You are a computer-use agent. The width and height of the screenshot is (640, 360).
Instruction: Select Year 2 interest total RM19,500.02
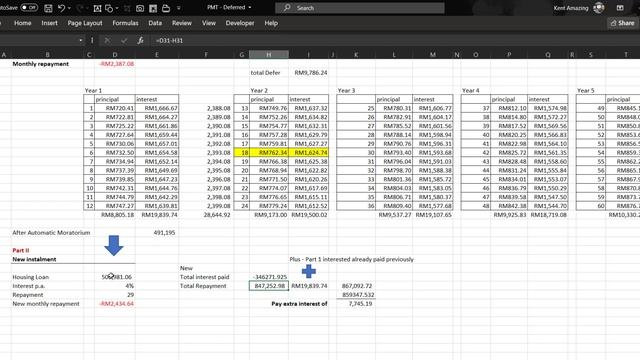click(309, 215)
